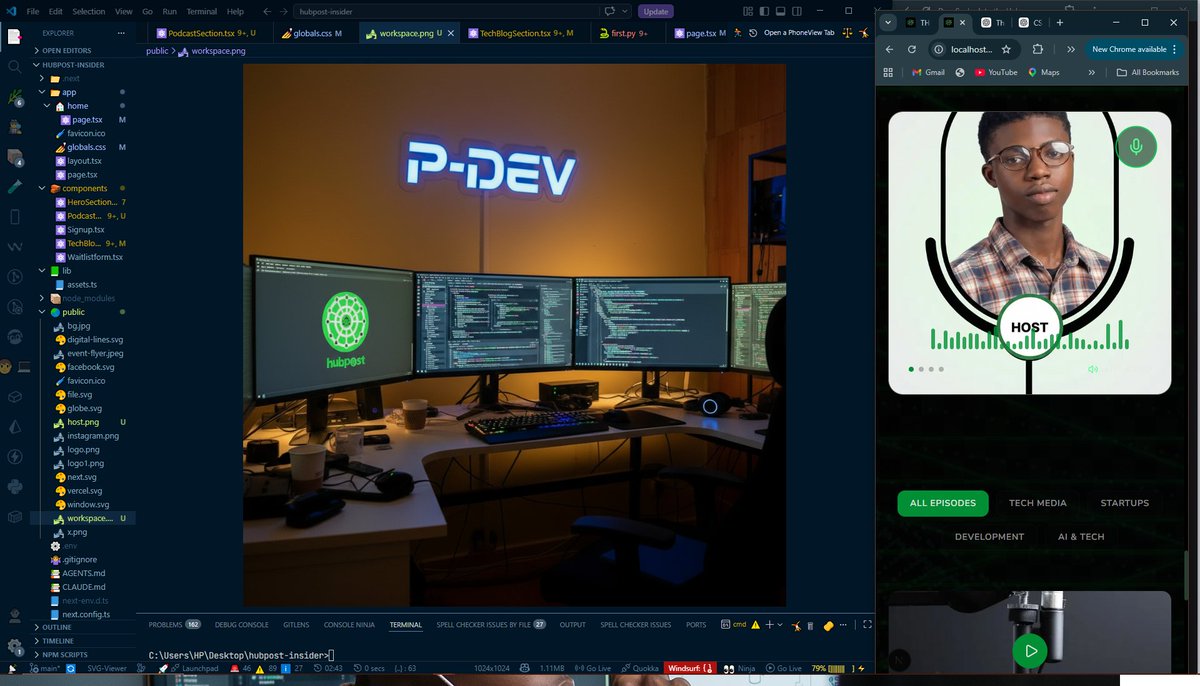Image resolution: width=1200 pixels, height=686 pixels.
Task: Open a new Chrome tab
Action: tap(1059, 22)
